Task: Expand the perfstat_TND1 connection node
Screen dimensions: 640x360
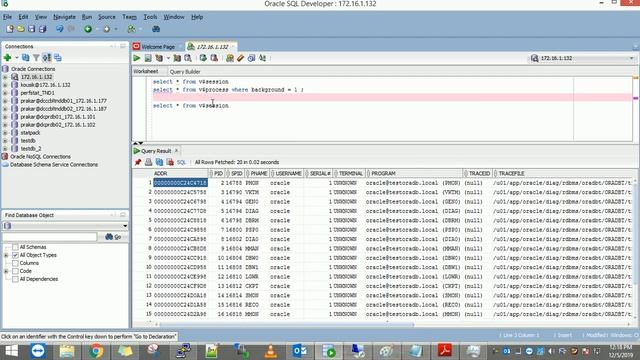Action: point(5,93)
